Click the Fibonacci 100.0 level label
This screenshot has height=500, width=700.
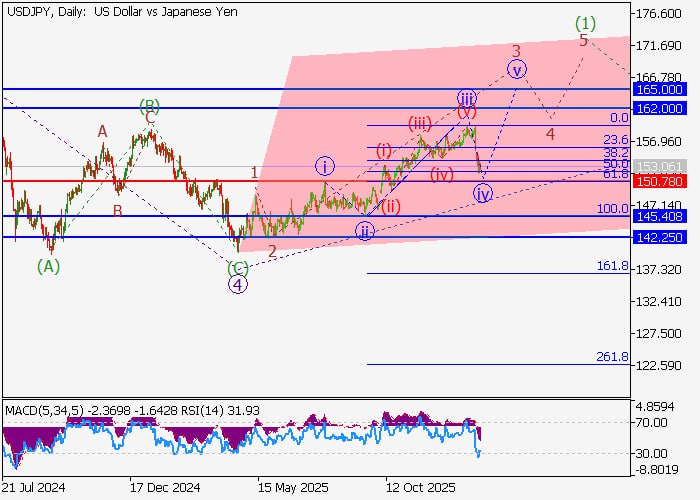613,208
